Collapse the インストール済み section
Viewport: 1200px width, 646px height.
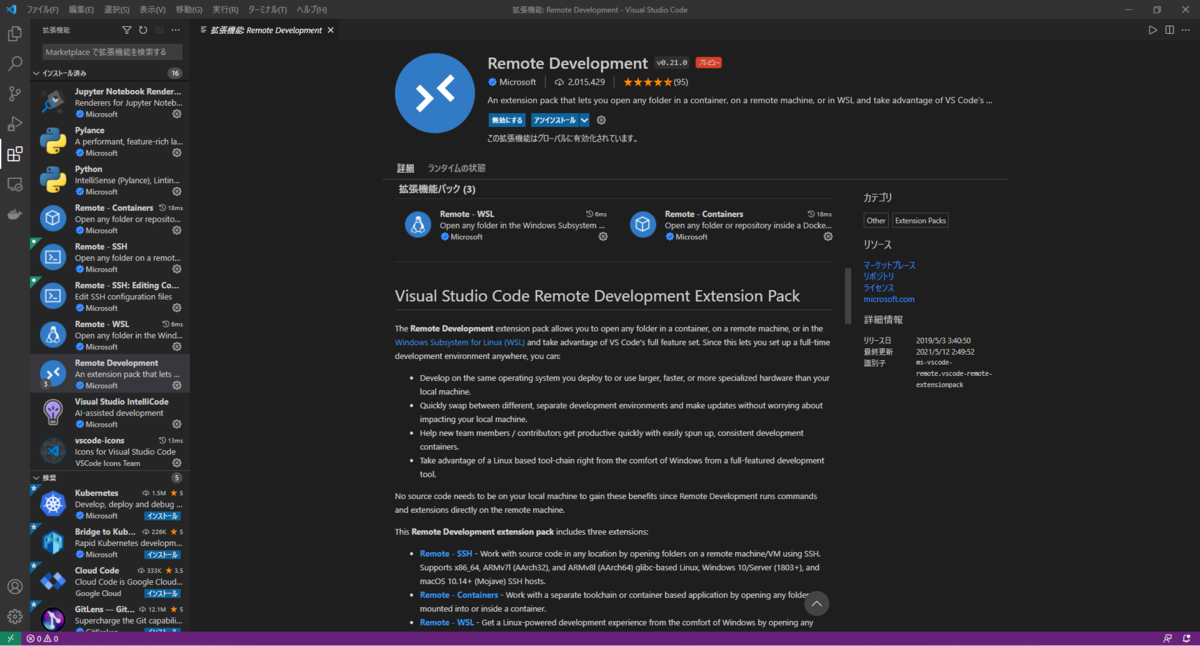[109, 73]
